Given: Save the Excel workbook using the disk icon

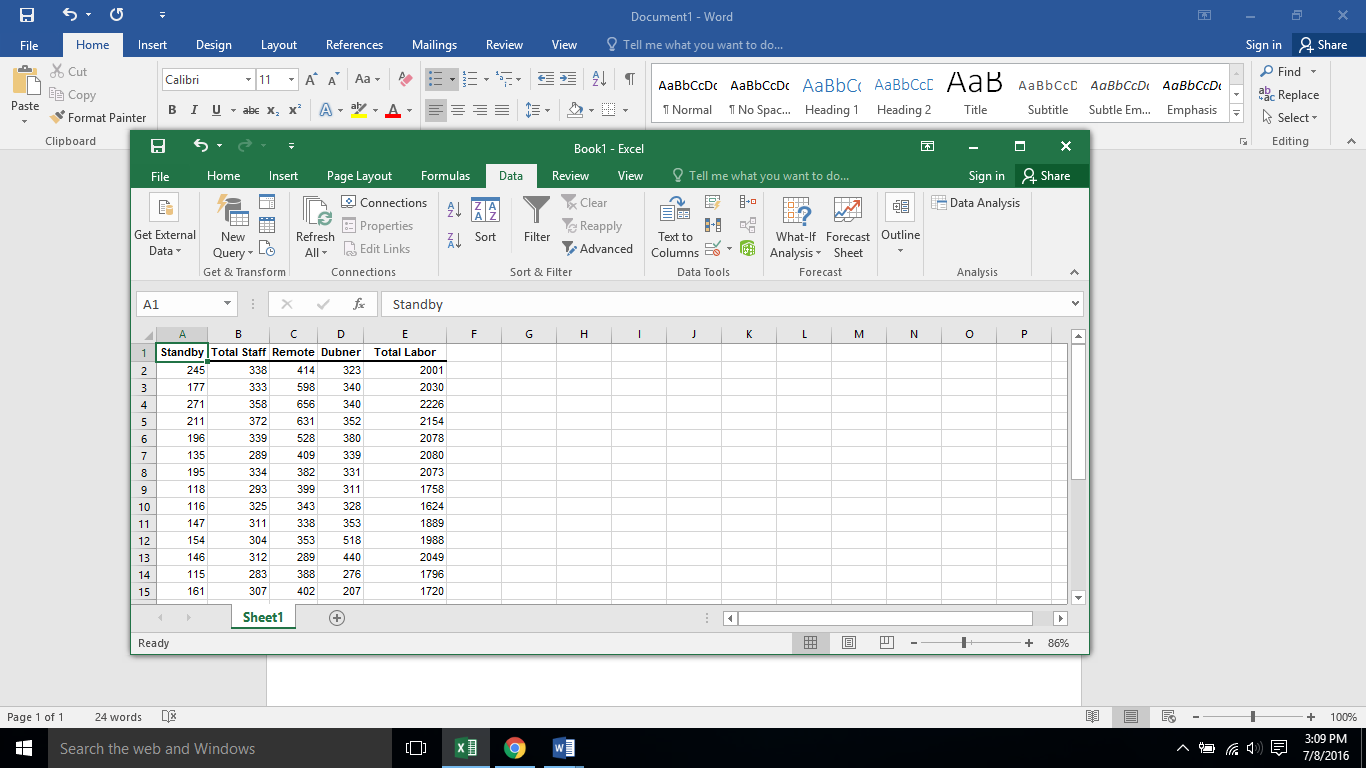Looking at the screenshot, I should [158, 147].
